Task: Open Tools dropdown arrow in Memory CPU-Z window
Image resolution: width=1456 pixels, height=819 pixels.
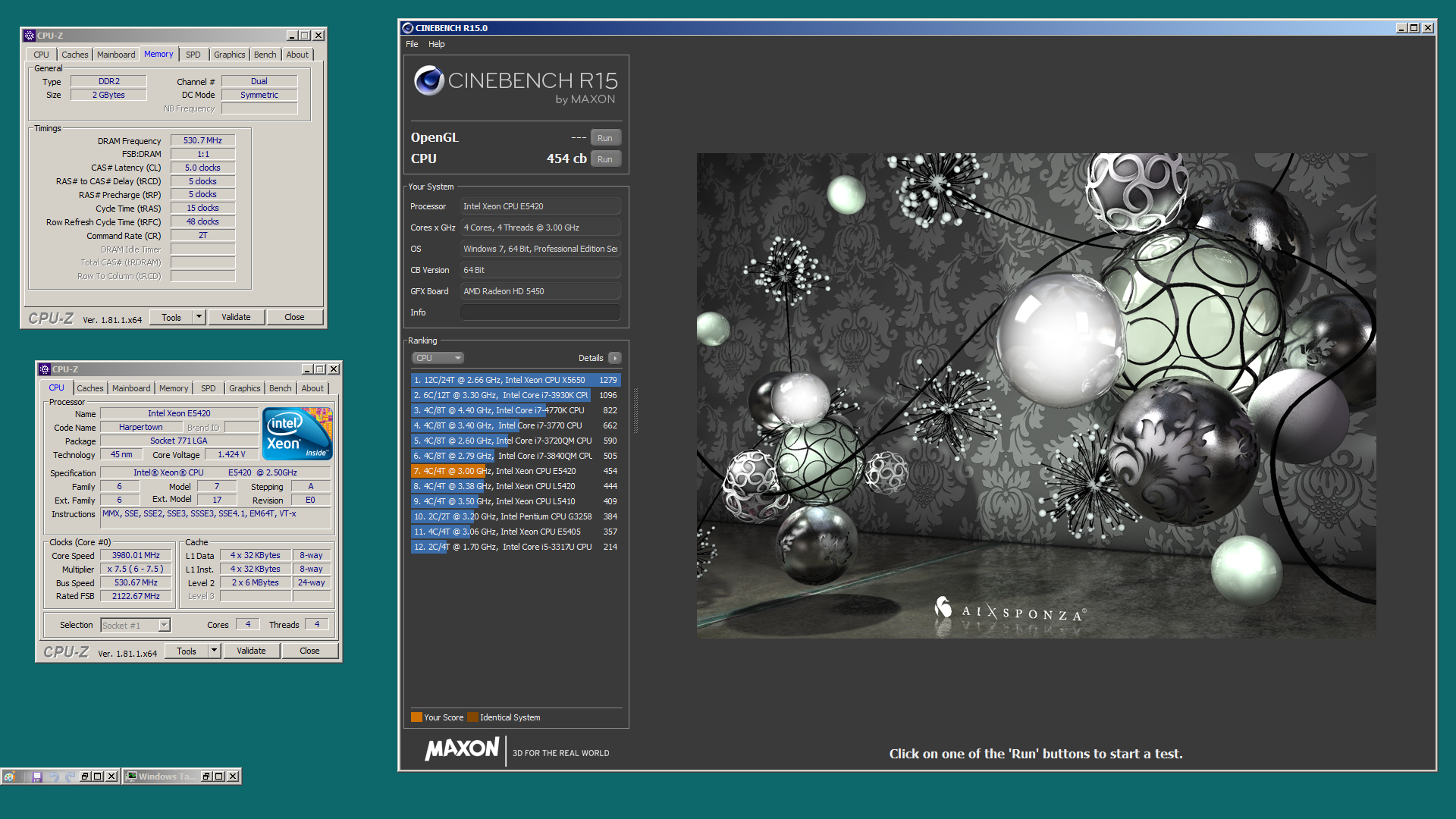Action: [199, 317]
